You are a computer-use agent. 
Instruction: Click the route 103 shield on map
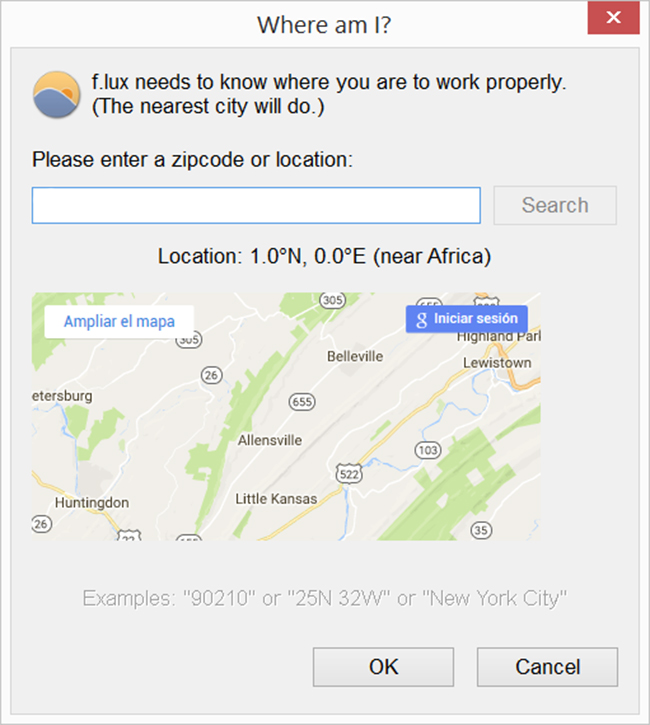427,451
